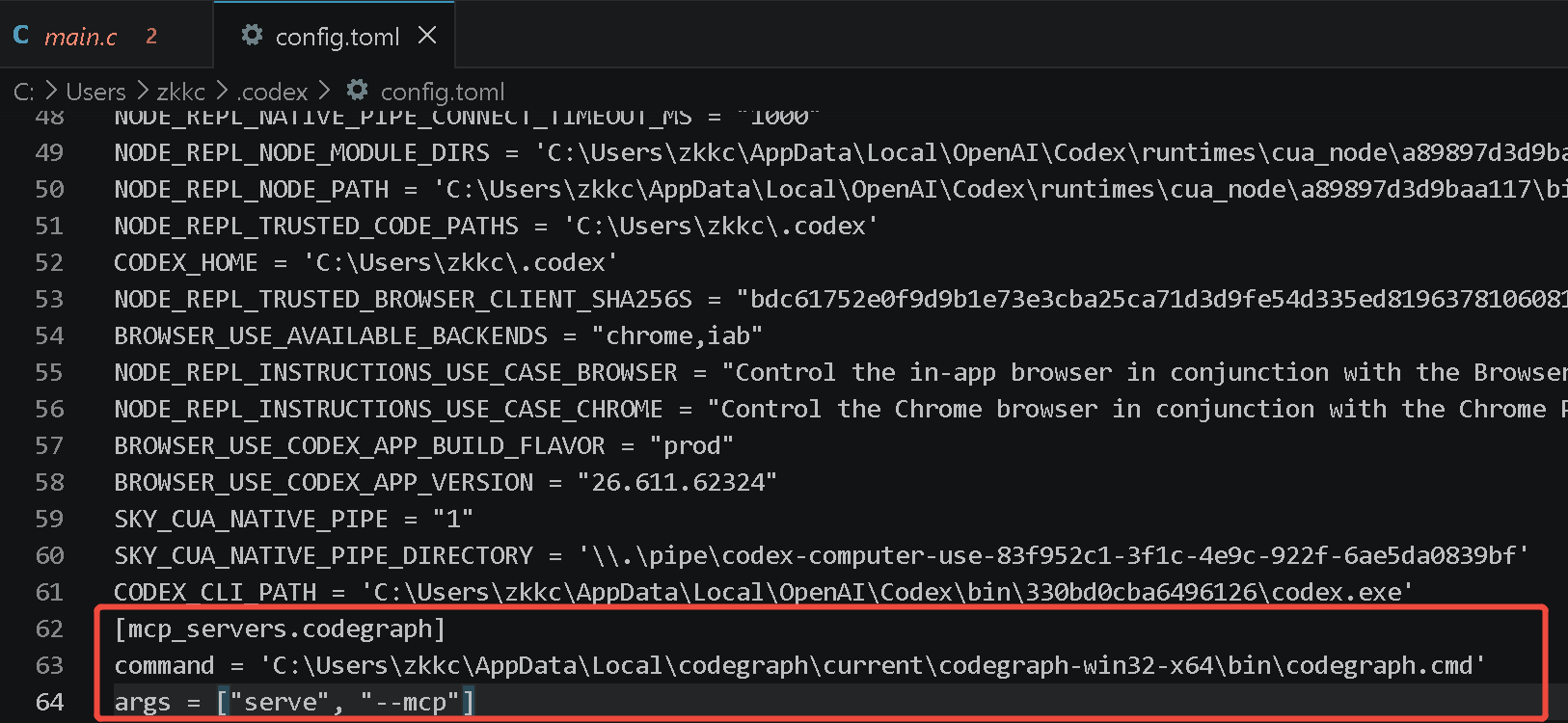Click BROWSER_USE_CODEX_APP_BUILD_FLAVOR key

360,445
